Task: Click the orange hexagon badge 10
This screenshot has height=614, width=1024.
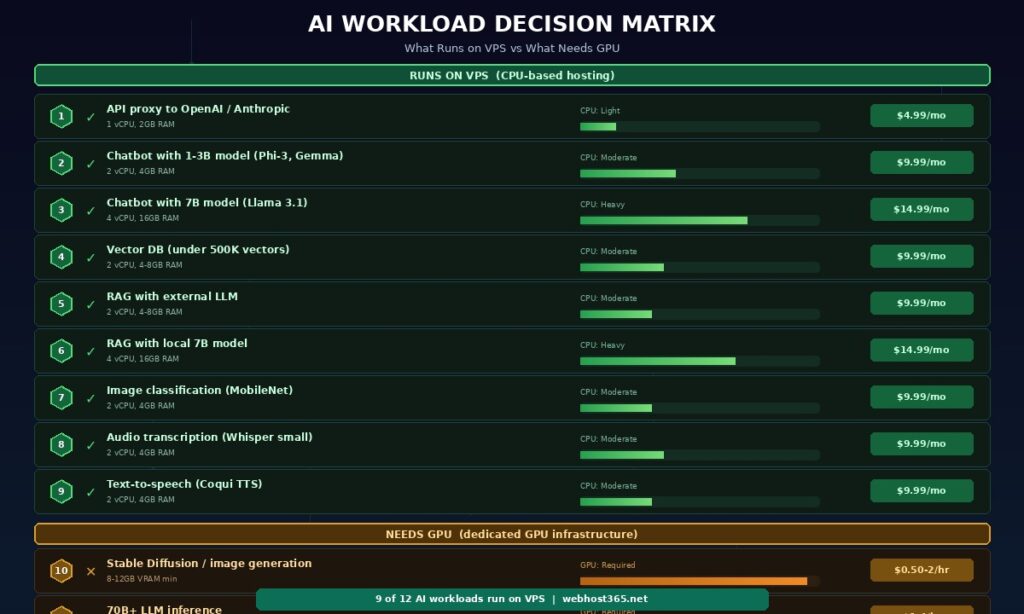Action: (61, 570)
